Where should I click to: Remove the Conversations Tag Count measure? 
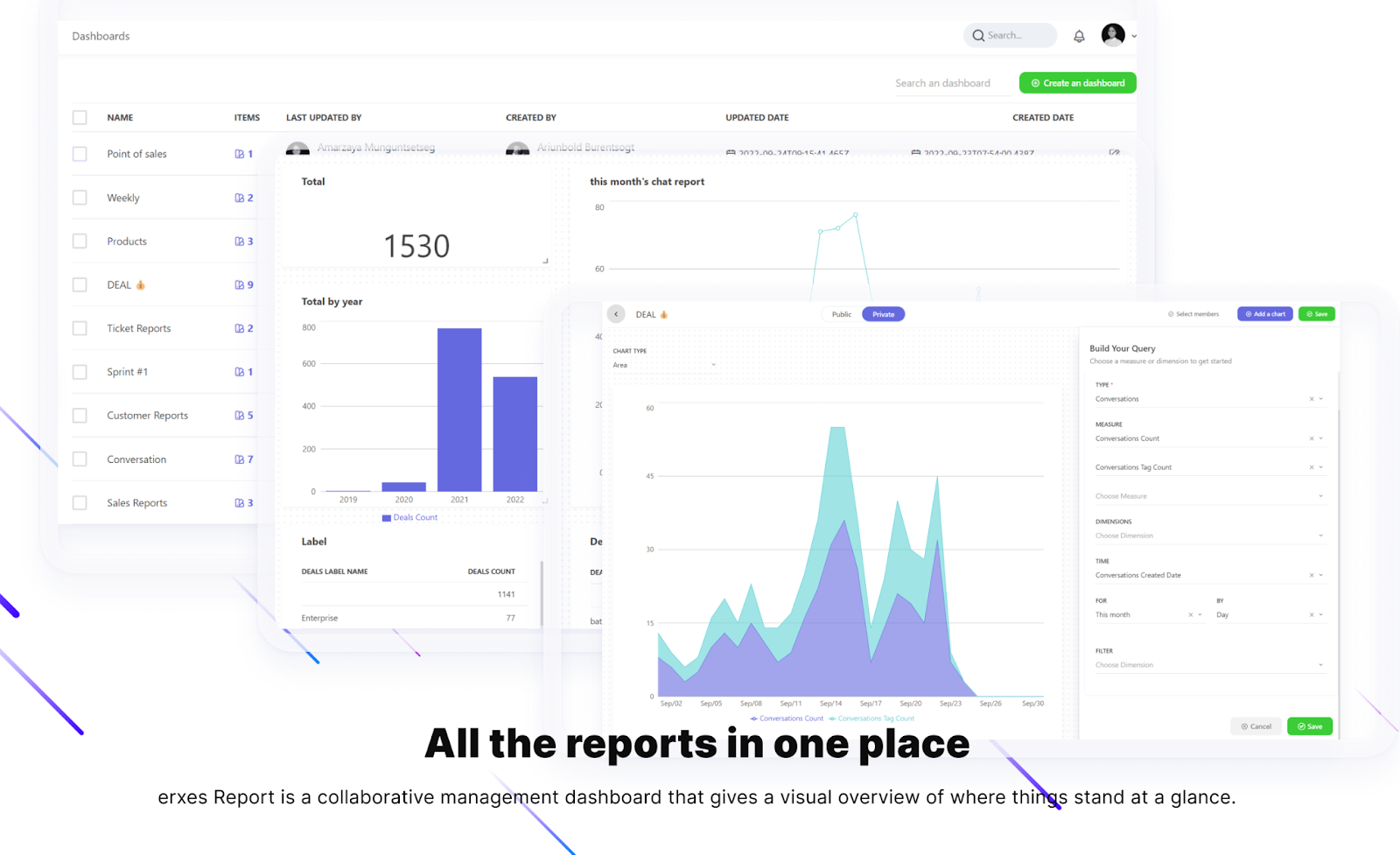pyautogui.click(x=1312, y=467)
